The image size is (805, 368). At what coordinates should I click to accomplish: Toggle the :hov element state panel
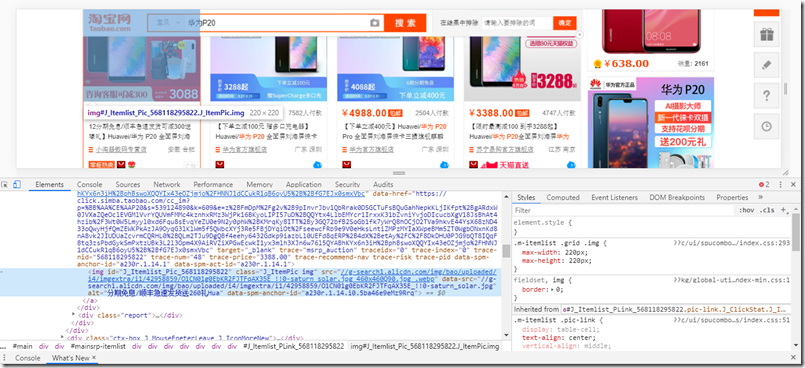point(746,210)
